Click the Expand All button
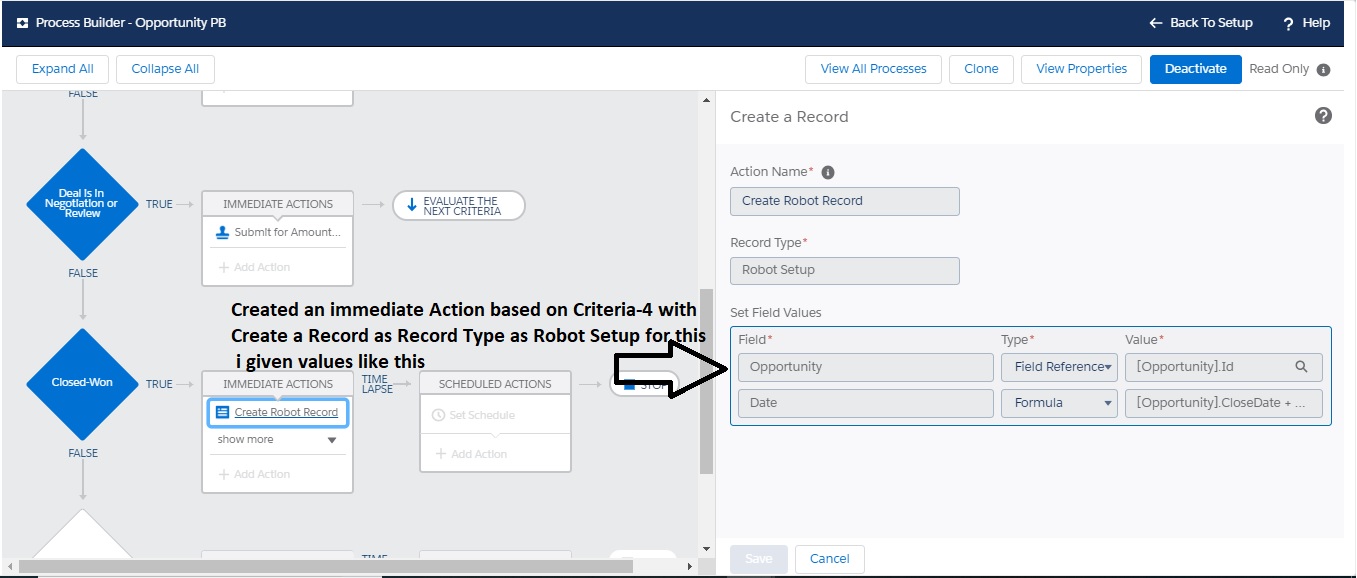 (x=62, y=69)
